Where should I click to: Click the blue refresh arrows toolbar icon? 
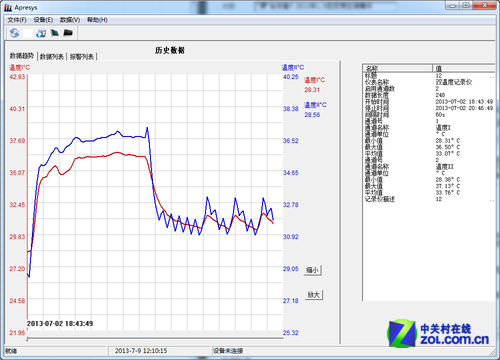click(14, 33)
